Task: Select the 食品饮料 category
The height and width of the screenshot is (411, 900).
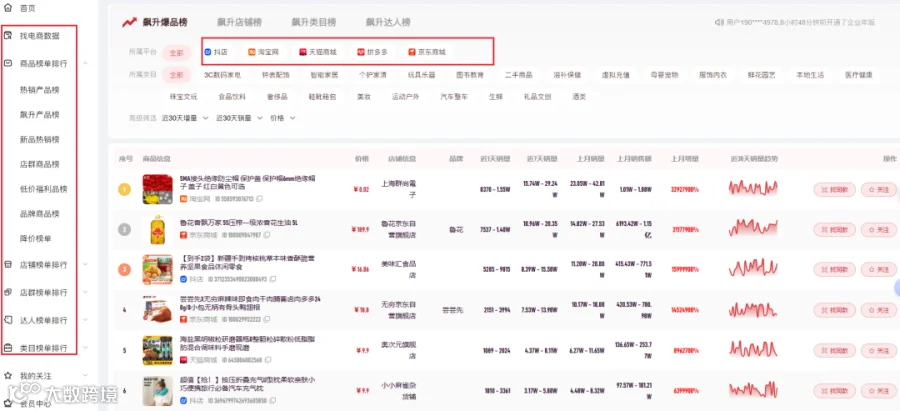Action: tap(232, 97)
